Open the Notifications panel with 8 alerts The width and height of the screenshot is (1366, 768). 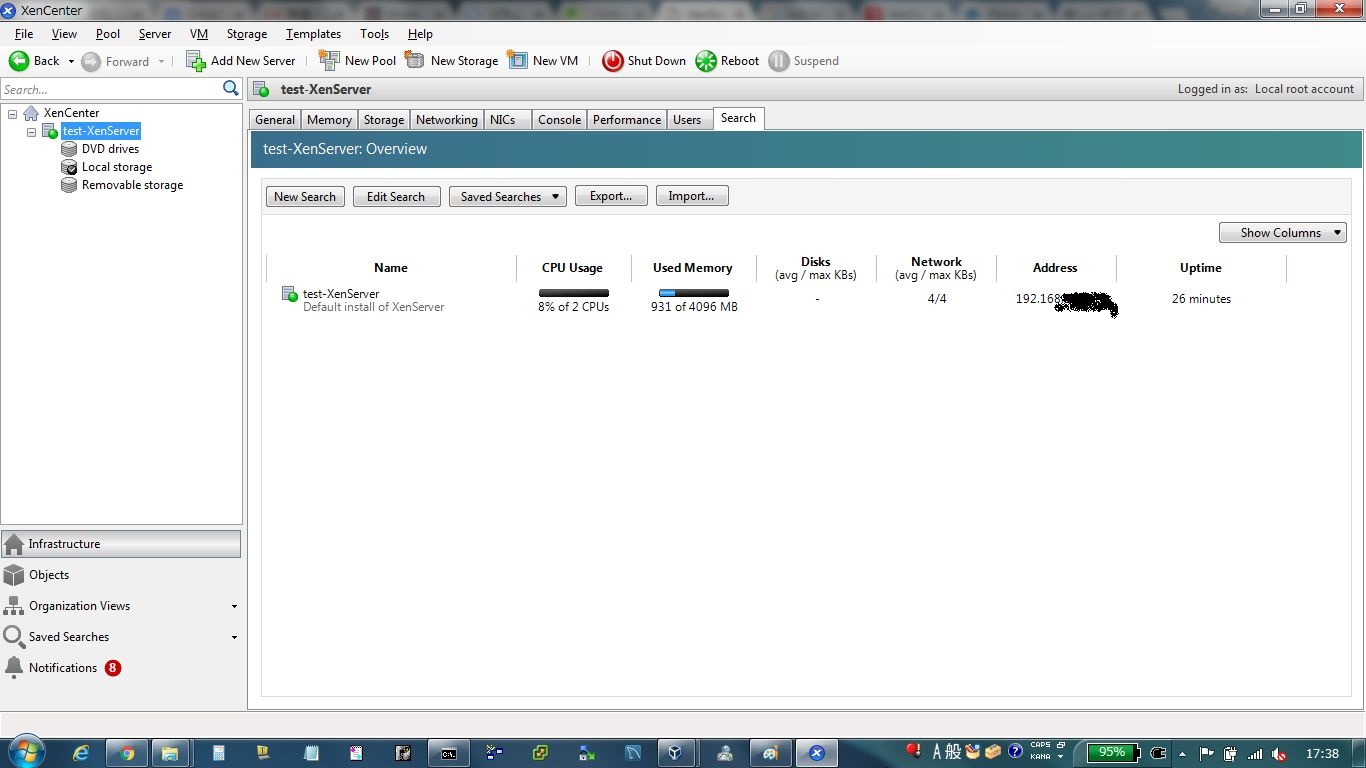click(62, 667)
